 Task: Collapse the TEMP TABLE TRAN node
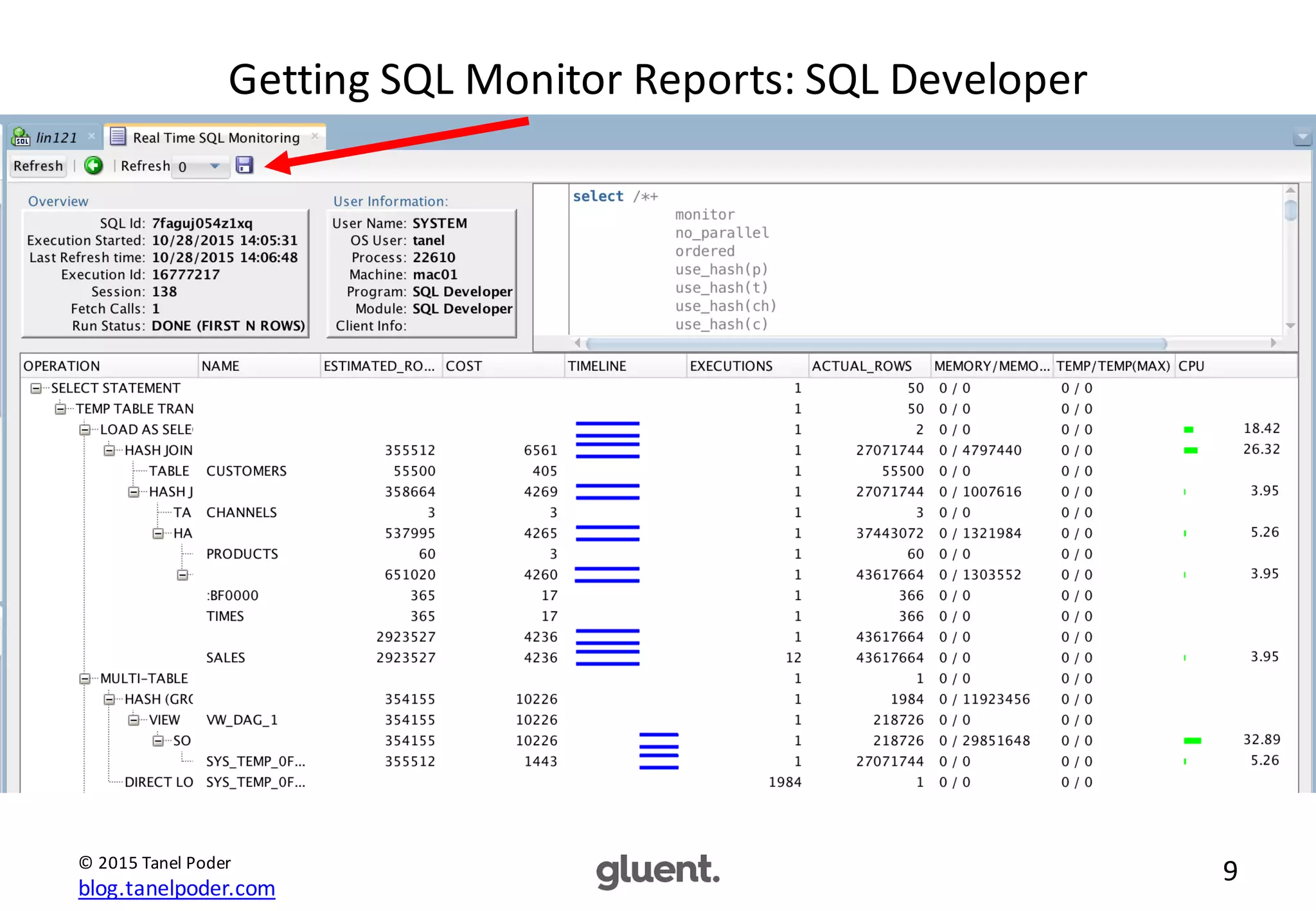pos(60,409)
